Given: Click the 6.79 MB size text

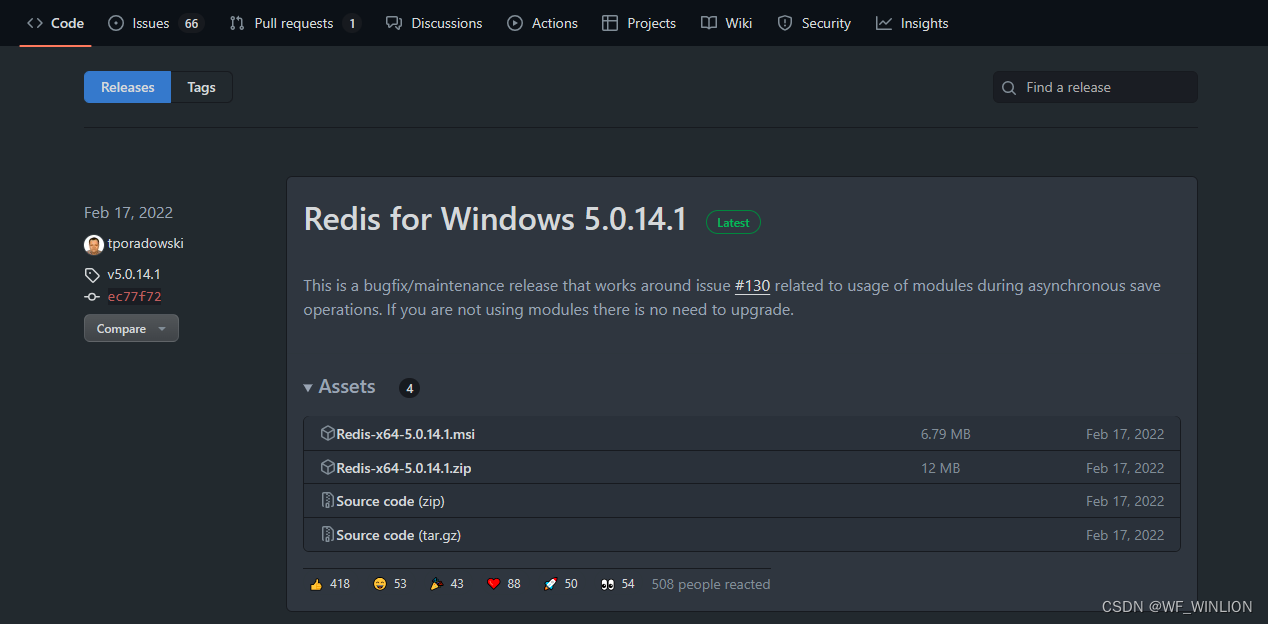Looking at the screenshot, I should coord(946,434).
